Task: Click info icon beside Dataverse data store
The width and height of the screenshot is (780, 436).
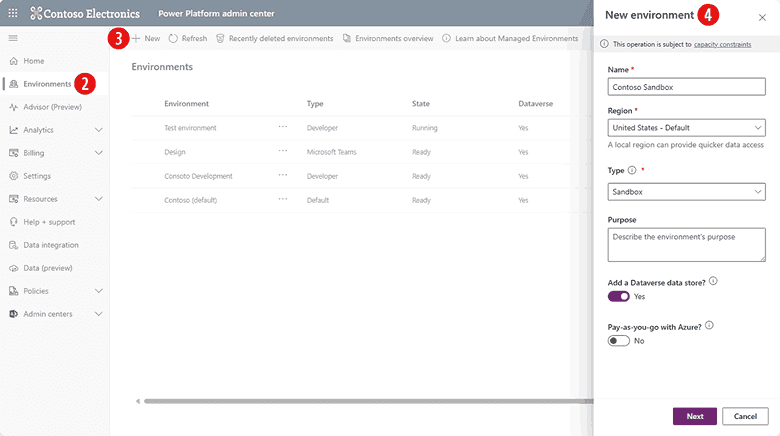Action: (x=713, y=281)
